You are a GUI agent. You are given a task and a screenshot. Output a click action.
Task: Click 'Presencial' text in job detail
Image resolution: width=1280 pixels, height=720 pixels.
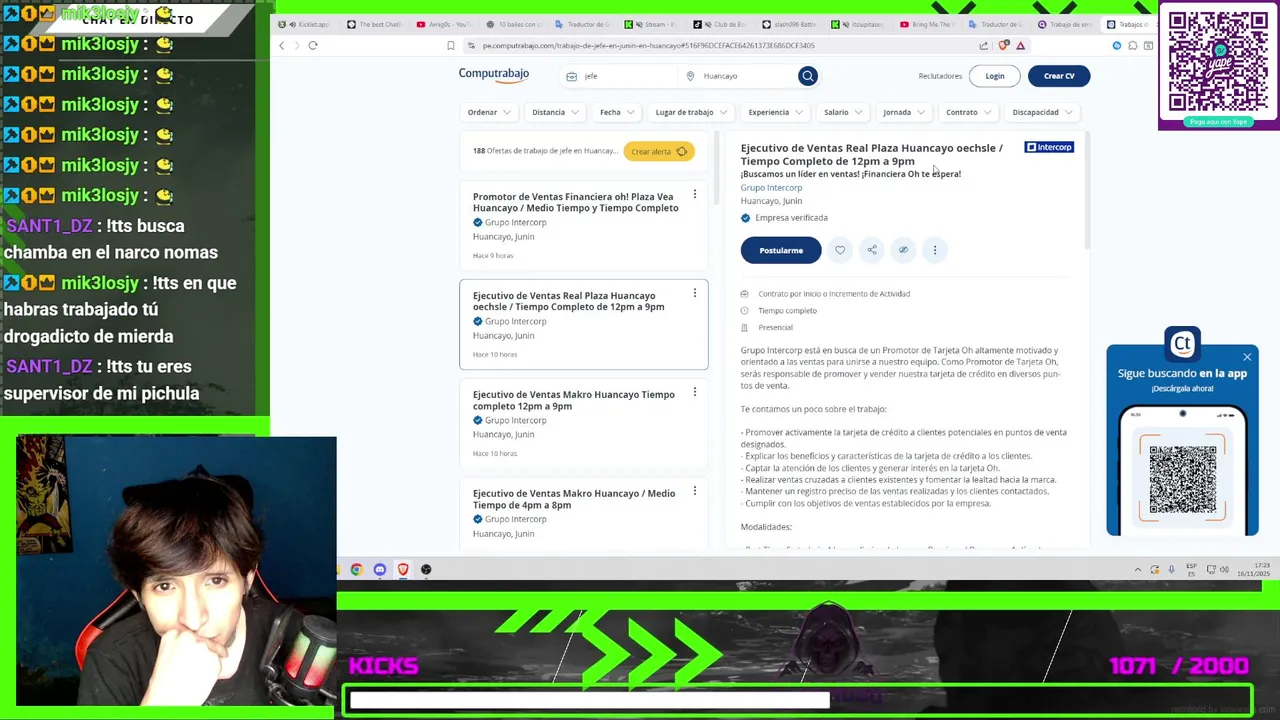click(775, 328)
